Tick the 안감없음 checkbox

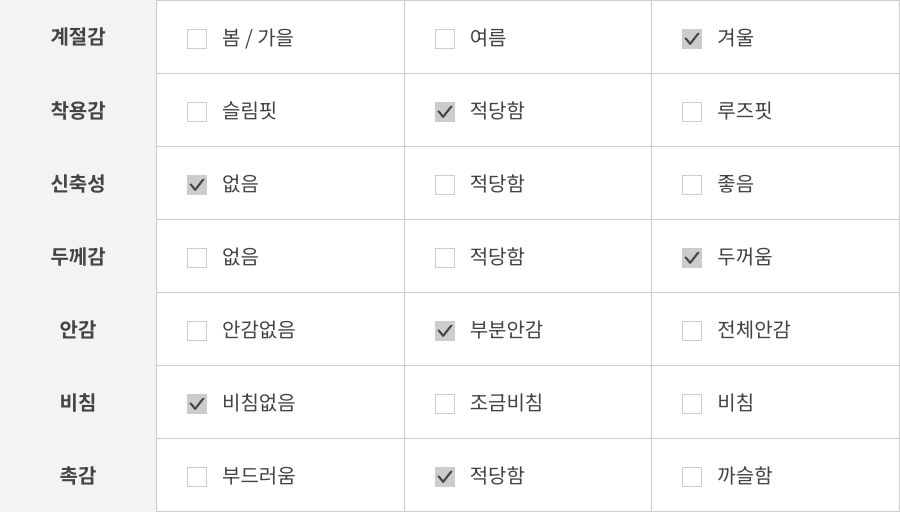[197, 331]
